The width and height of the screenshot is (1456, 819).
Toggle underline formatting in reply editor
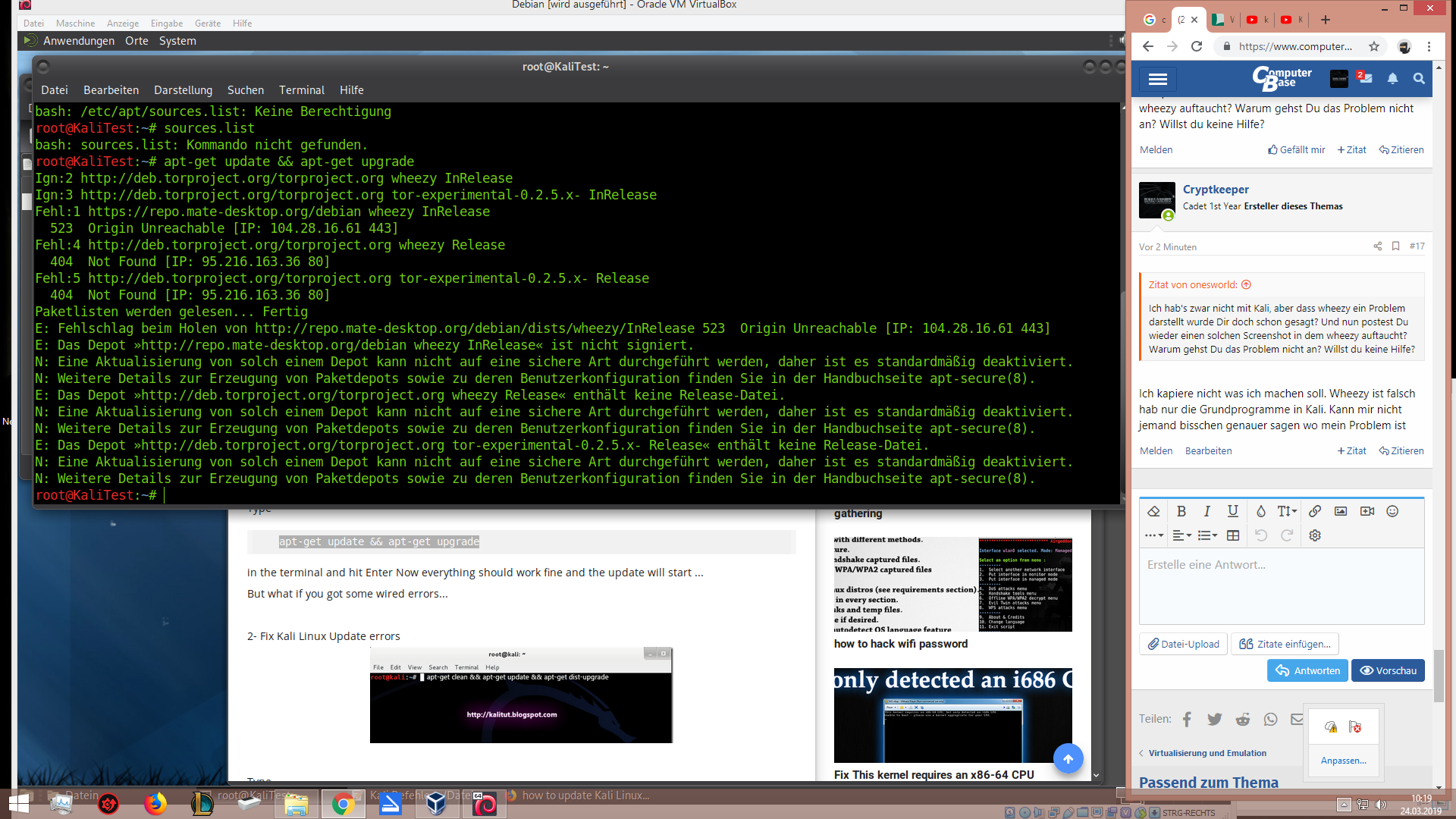click(x=1233, y=511)
